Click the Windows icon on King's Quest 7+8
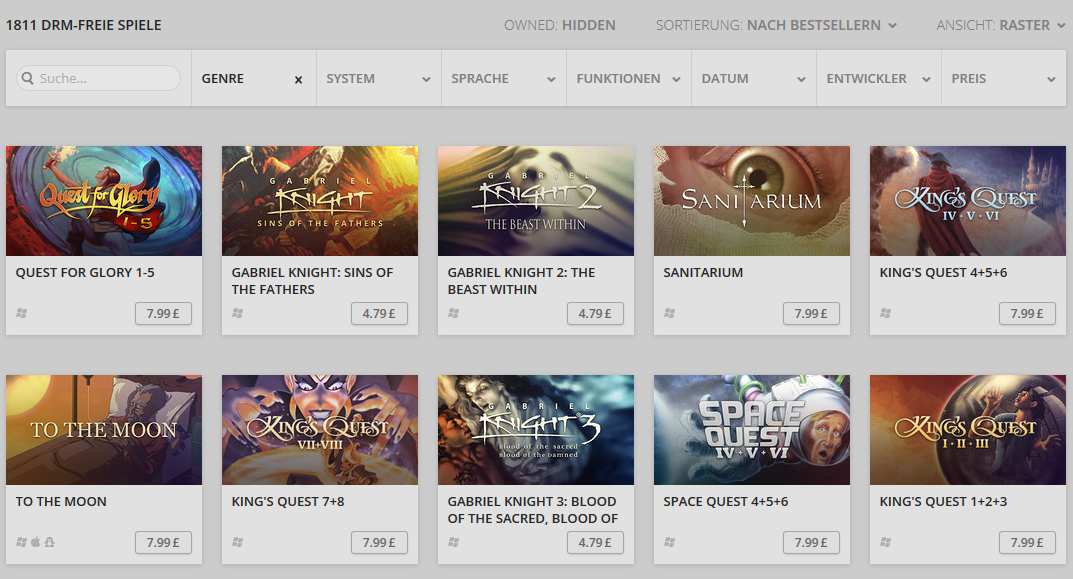The height and width of the screenshot is (579, 1073). 237,542
